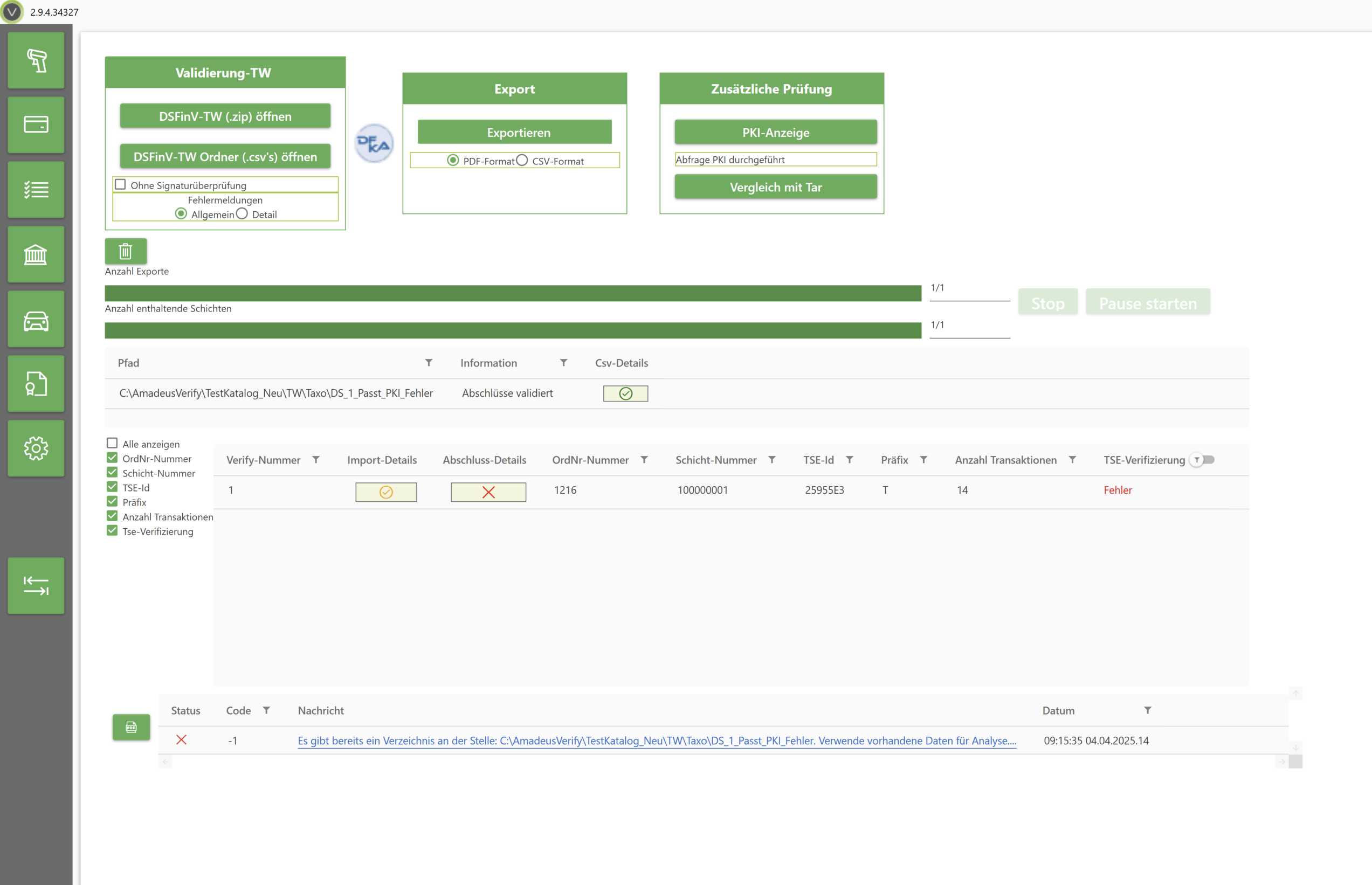Click the Abschluss-Details red X cell
This screenshot has height=885, width=1372.
point(488,492)
